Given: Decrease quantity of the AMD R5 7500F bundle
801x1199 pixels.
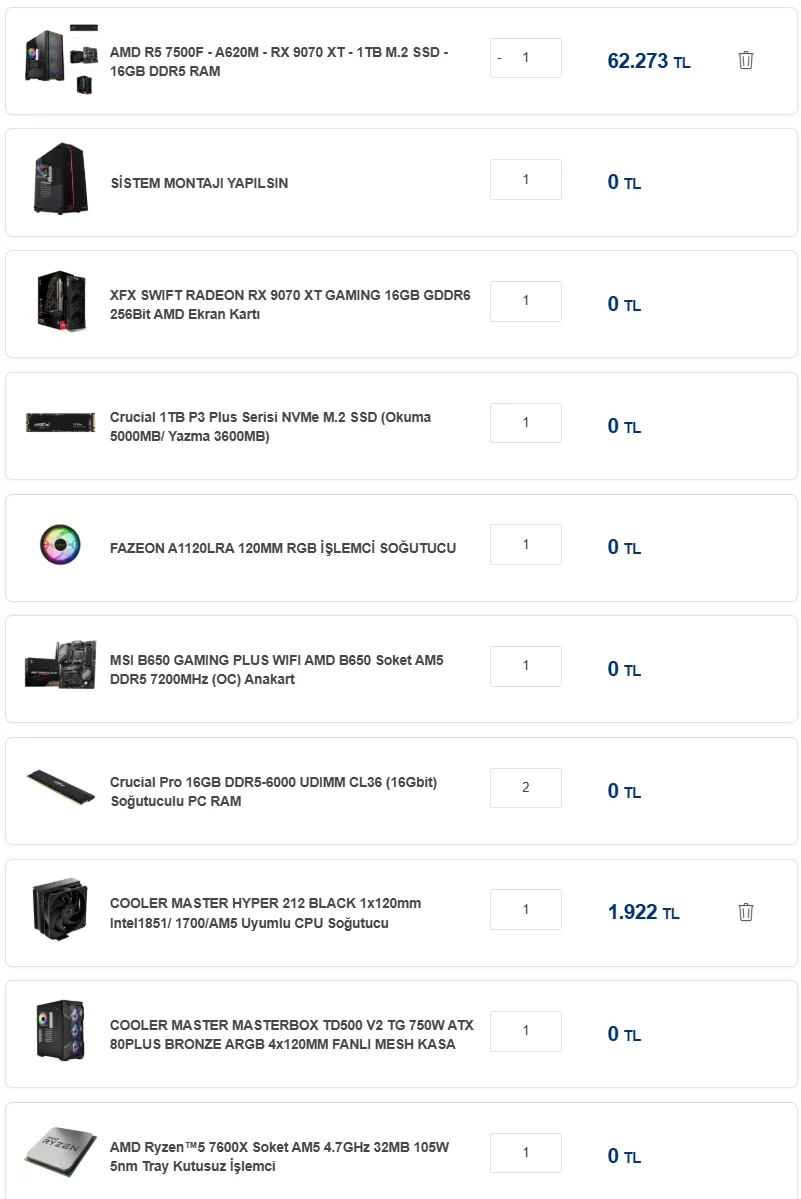Looking at the screenshot, I should pos(500,58).
